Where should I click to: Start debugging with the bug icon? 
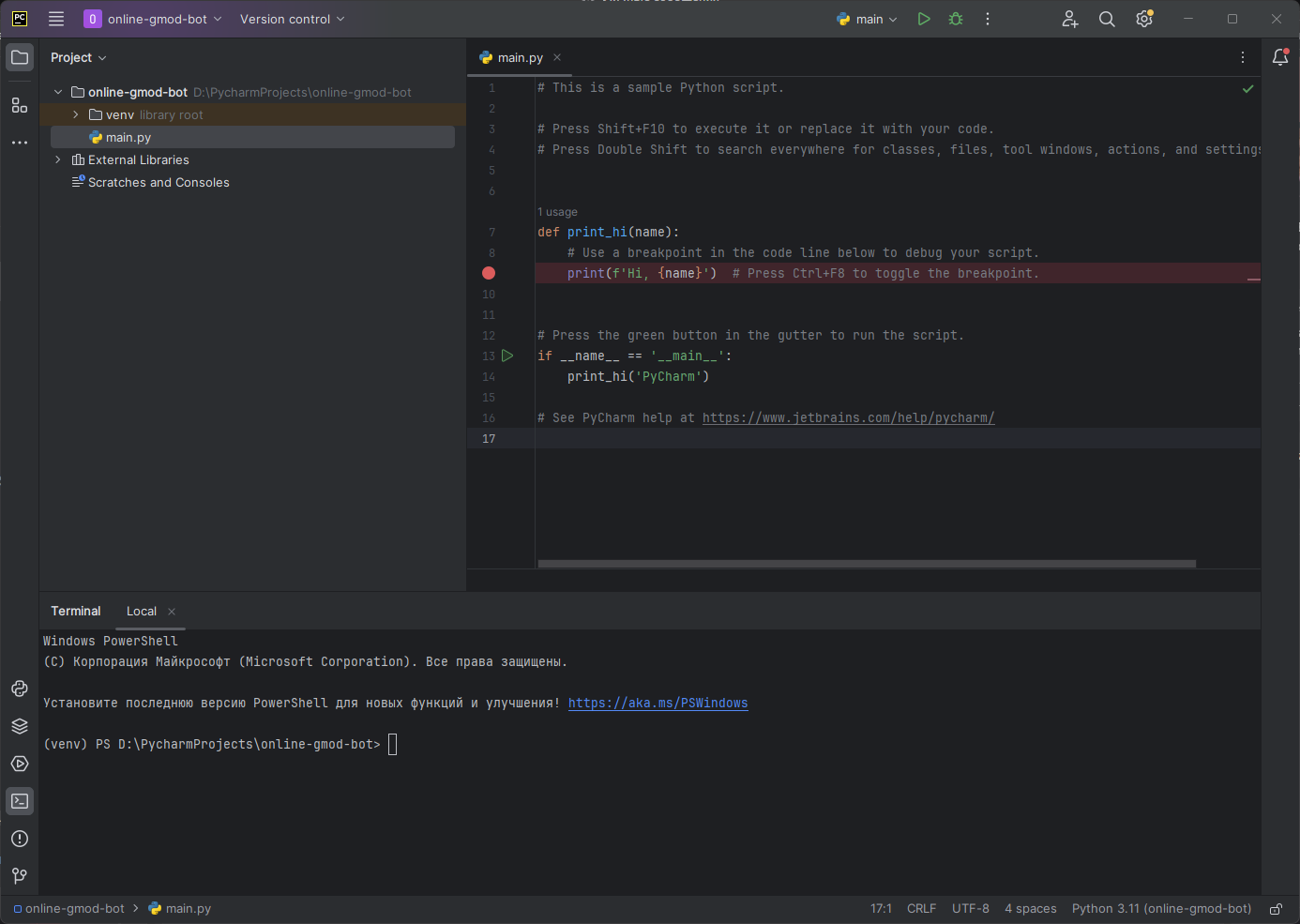tap(956, 19)
